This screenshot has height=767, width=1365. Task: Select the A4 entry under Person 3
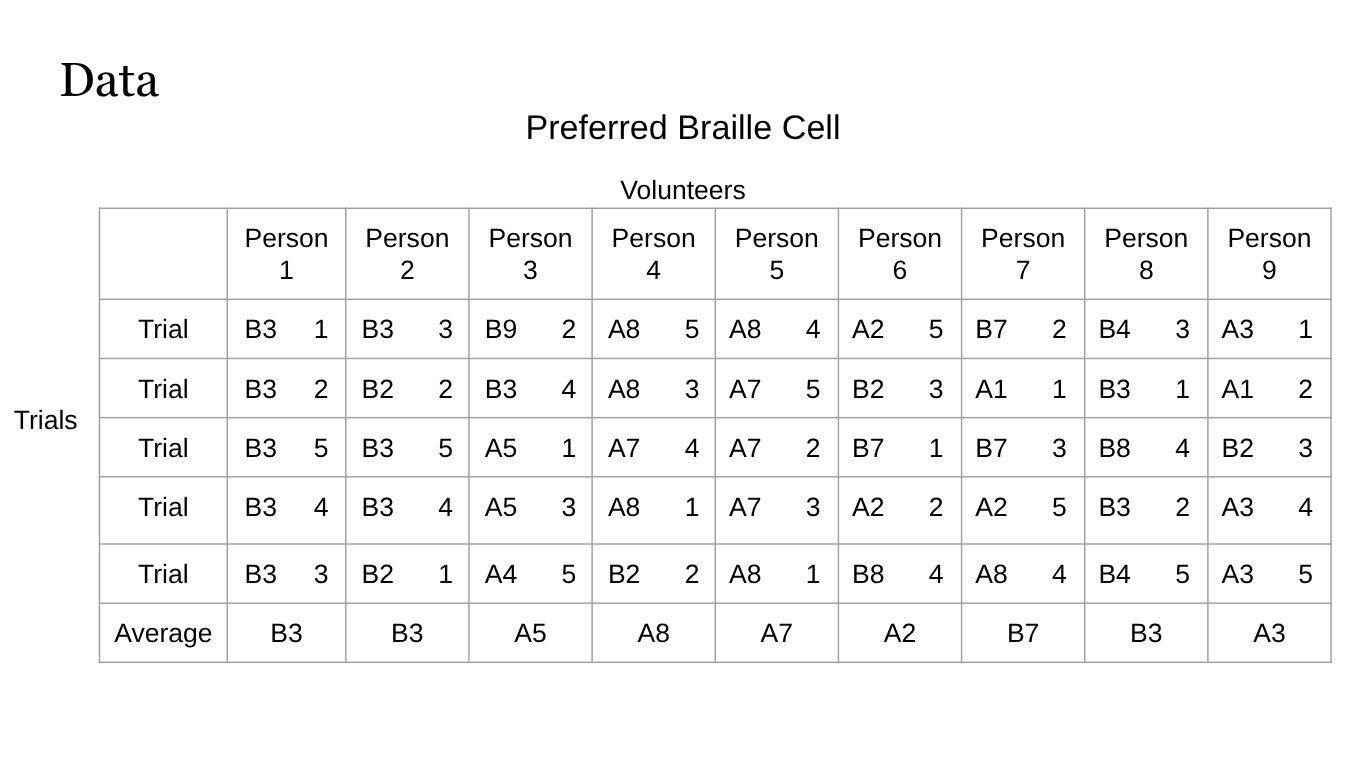501,575
